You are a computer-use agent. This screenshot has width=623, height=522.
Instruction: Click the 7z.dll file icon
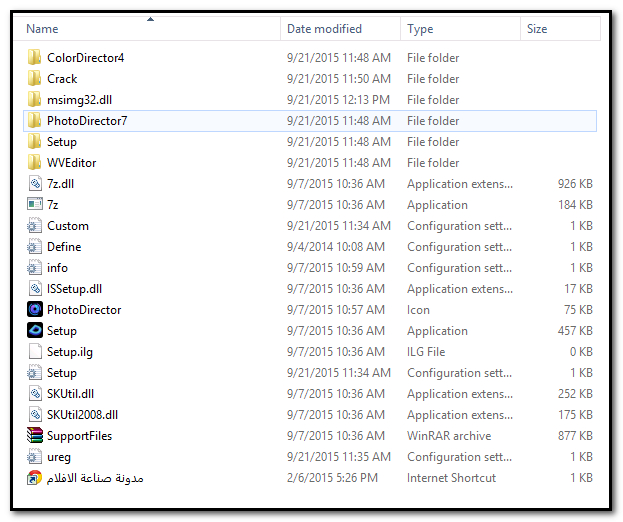coord(35,184)
